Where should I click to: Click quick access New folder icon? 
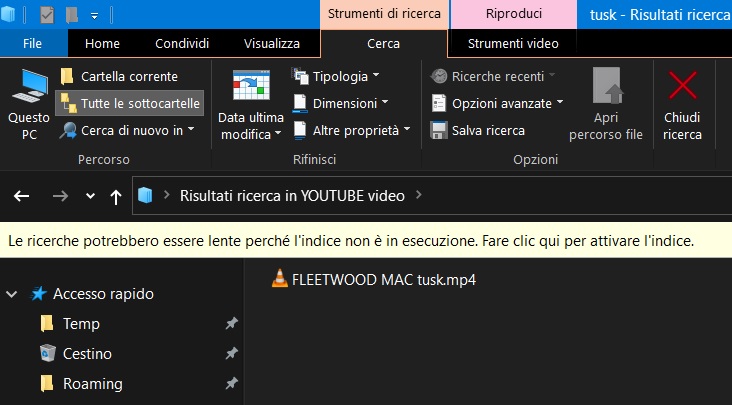point(71,15)
